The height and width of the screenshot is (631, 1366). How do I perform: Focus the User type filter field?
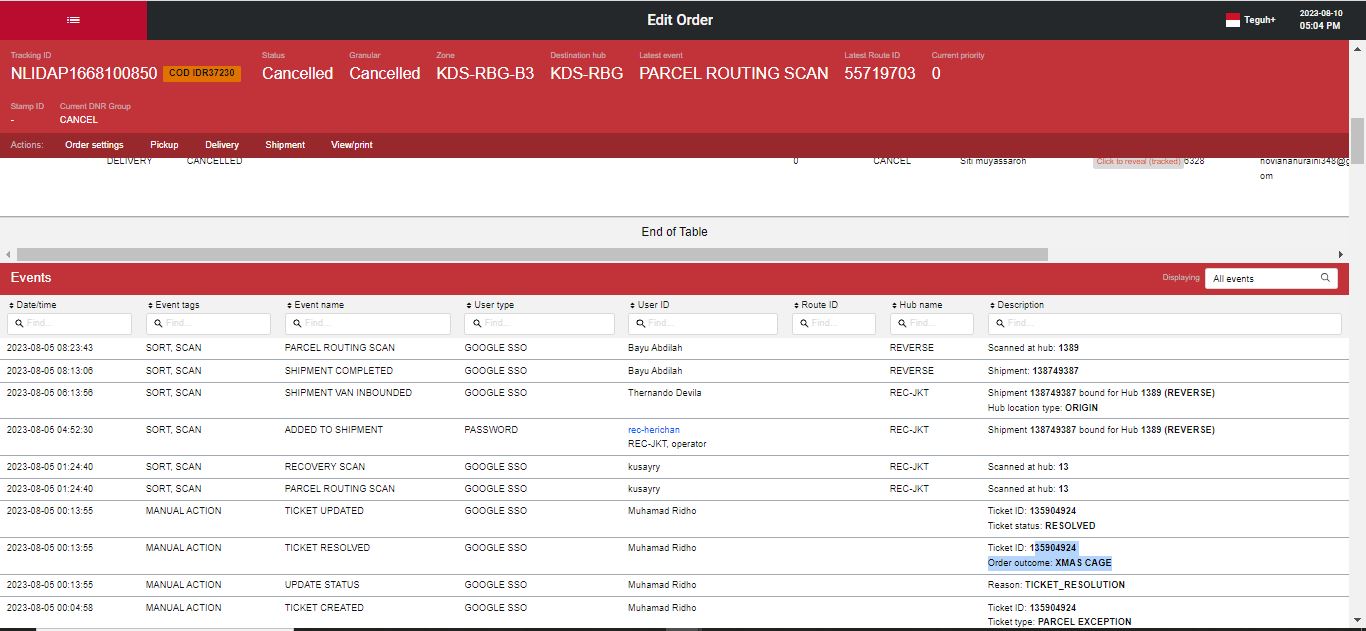[539, 324]
